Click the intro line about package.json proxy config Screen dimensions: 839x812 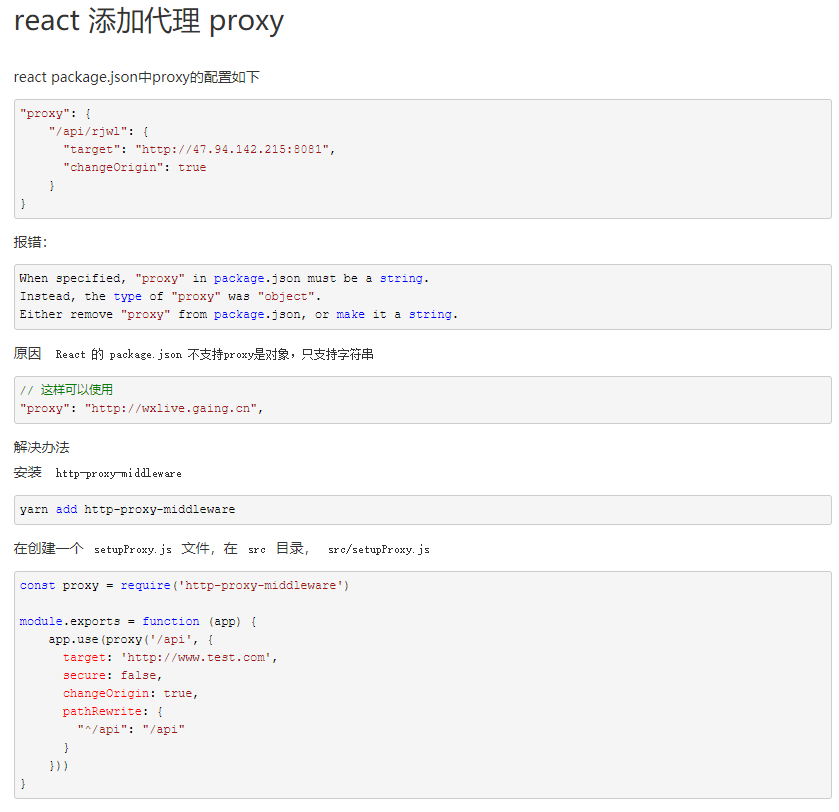pyautogui.click(x=136, y=77)
